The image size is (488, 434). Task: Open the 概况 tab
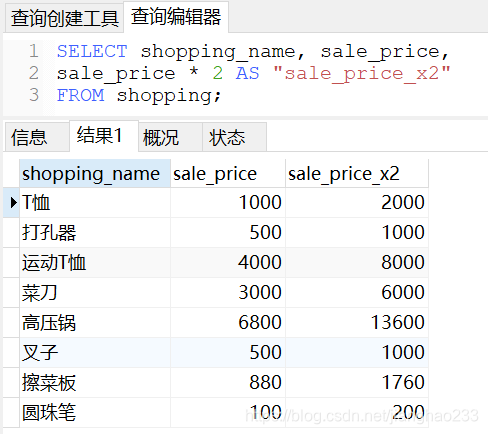(170, 137)
